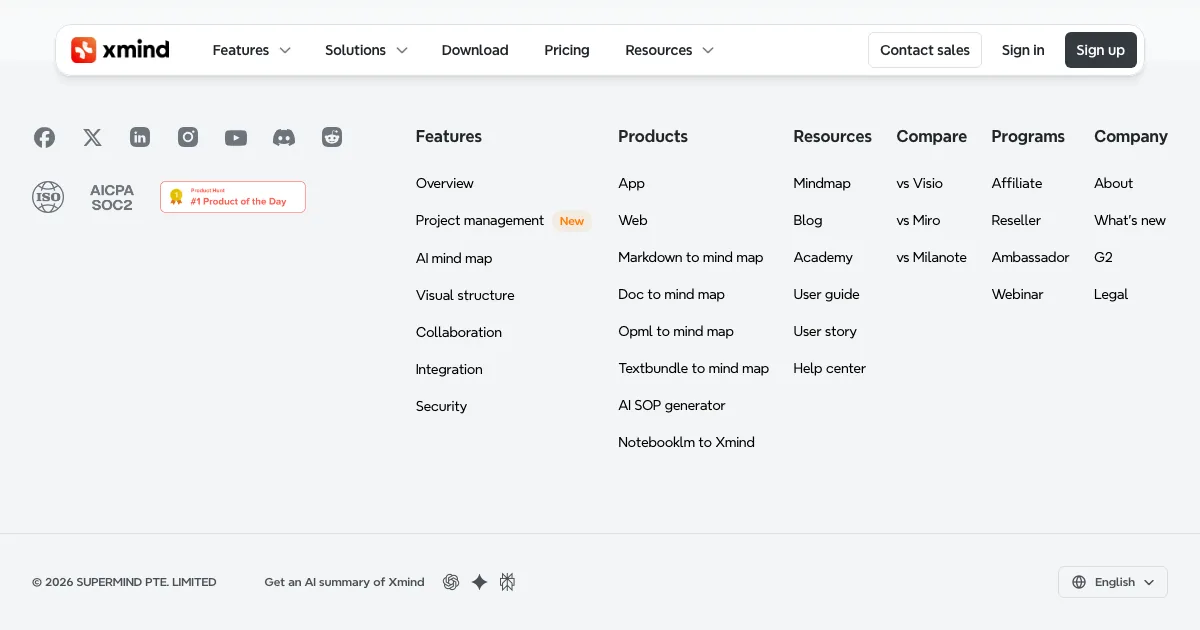
Task: Click the Sign up button
Action: [1100, 50]
